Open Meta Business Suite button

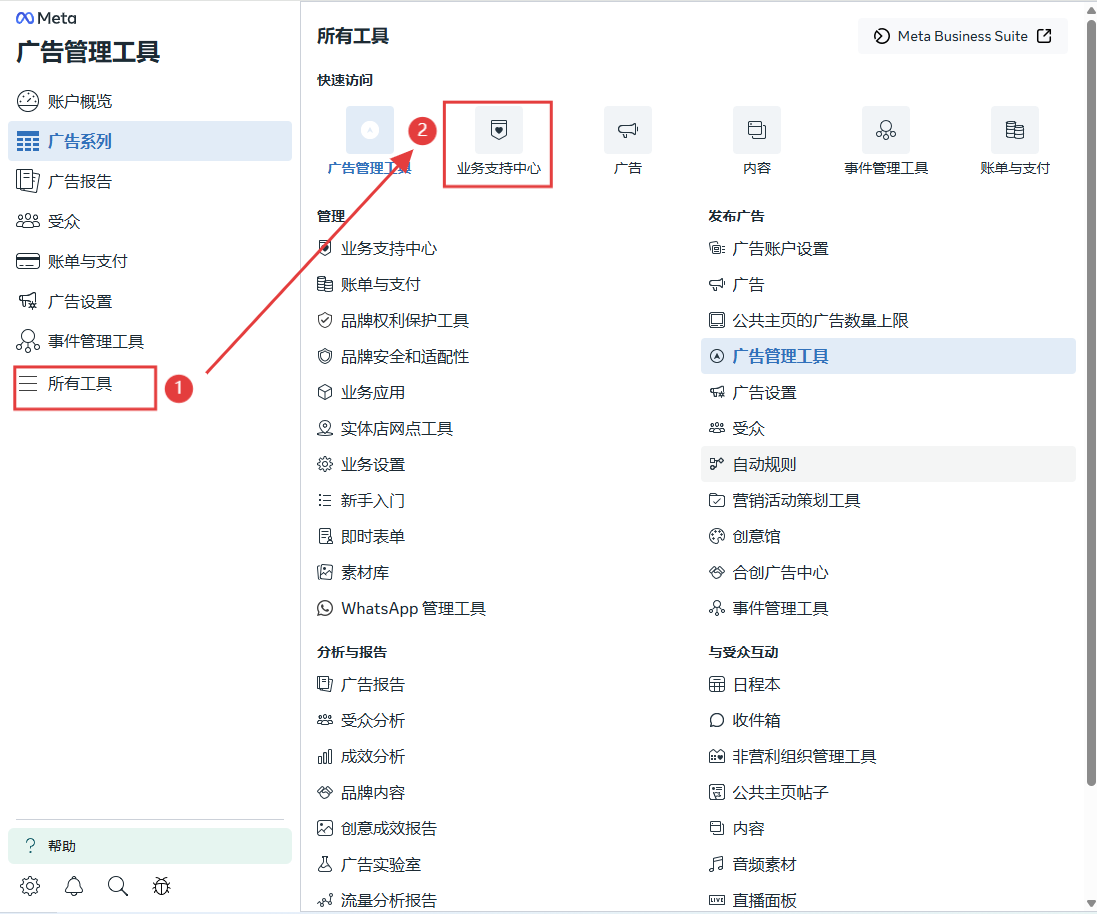click(962, 36)
